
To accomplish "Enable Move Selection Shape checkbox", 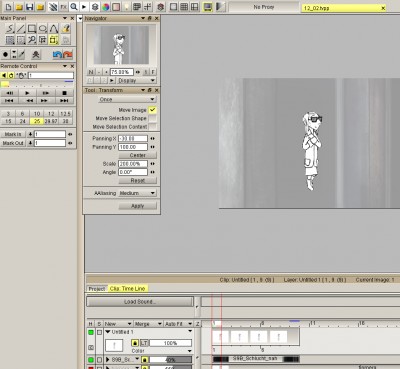I will click(x=152, y=118).
